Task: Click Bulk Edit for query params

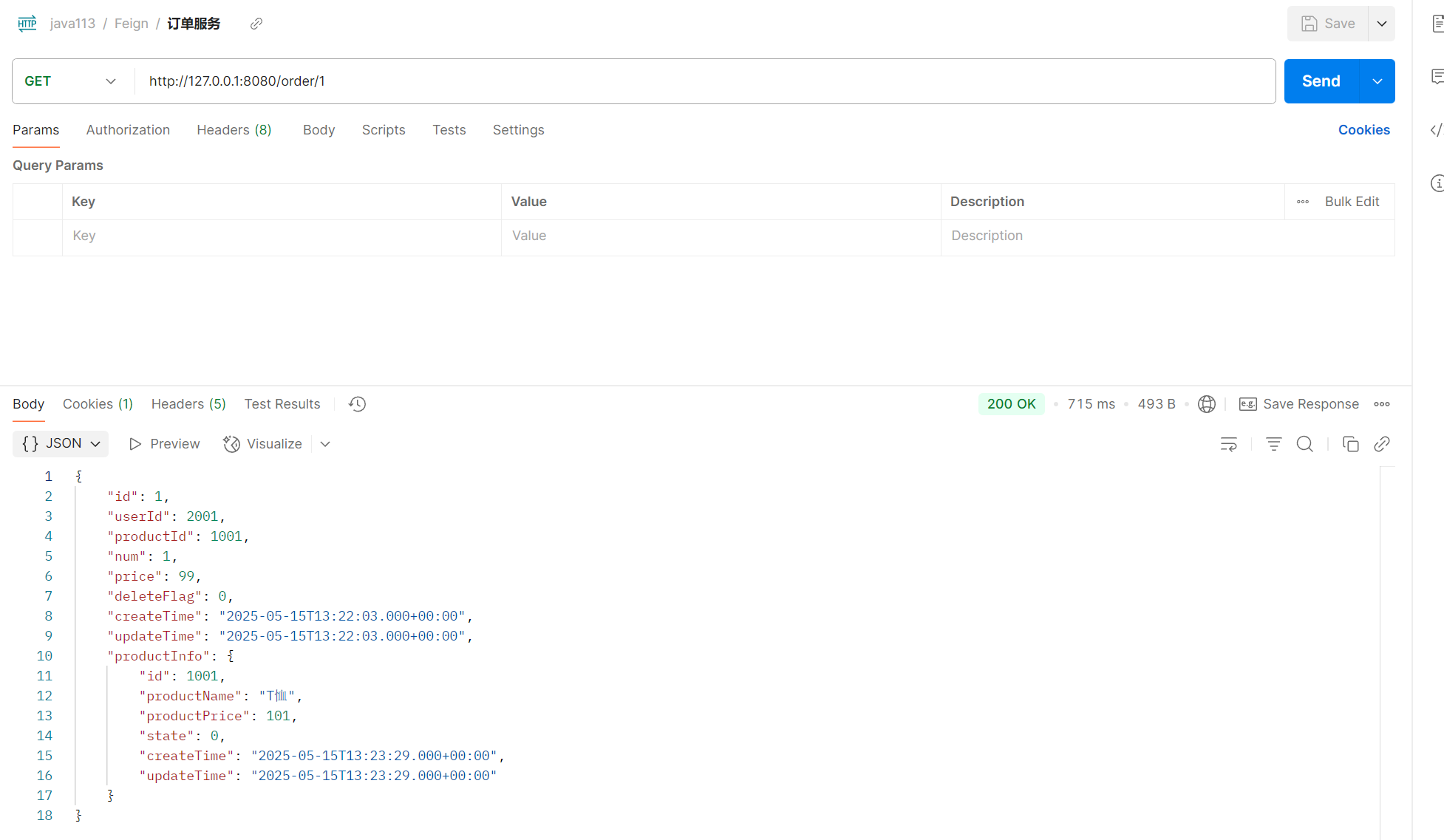Action: pyautogui.click(x=1352, y=202)
